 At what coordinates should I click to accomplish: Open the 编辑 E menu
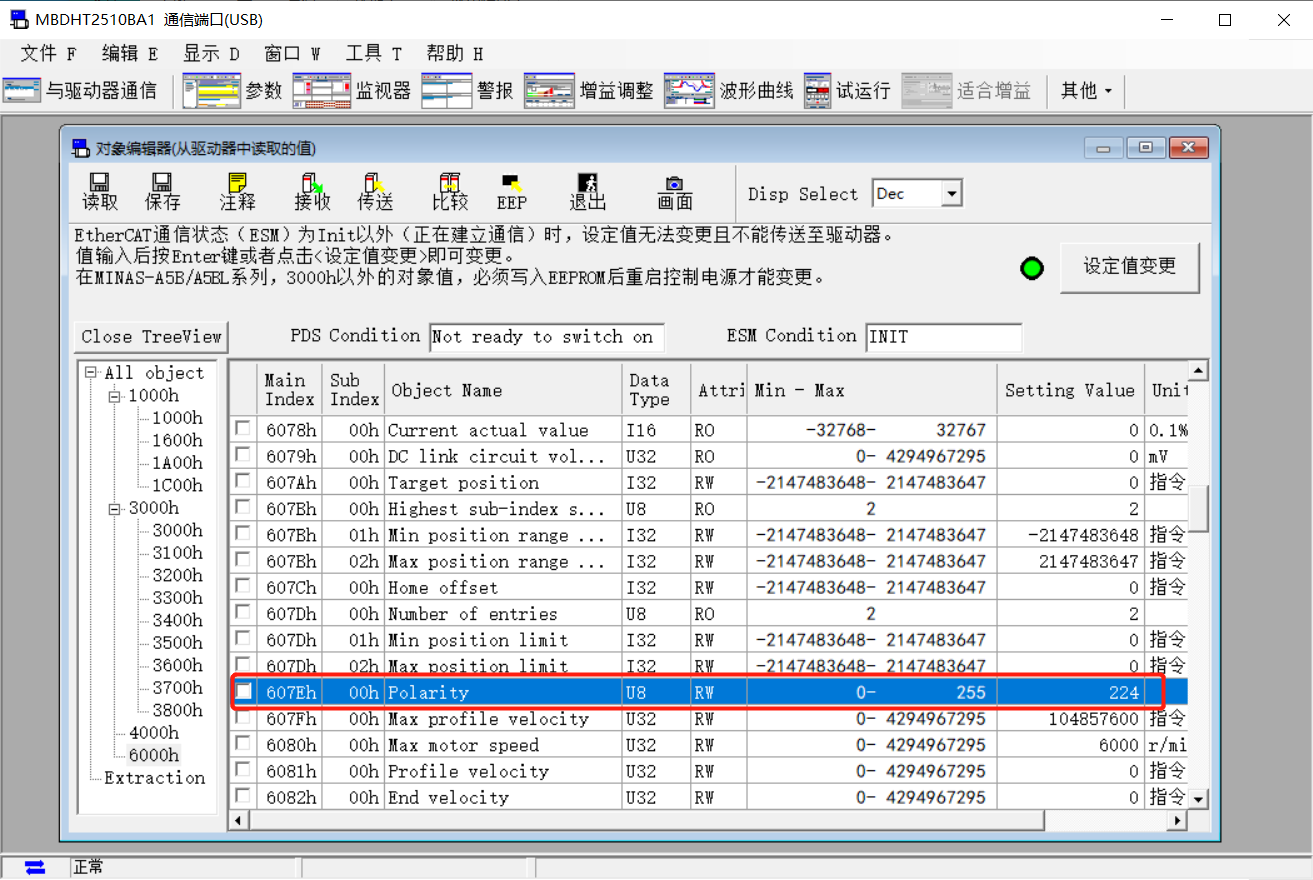click(130, 54)
